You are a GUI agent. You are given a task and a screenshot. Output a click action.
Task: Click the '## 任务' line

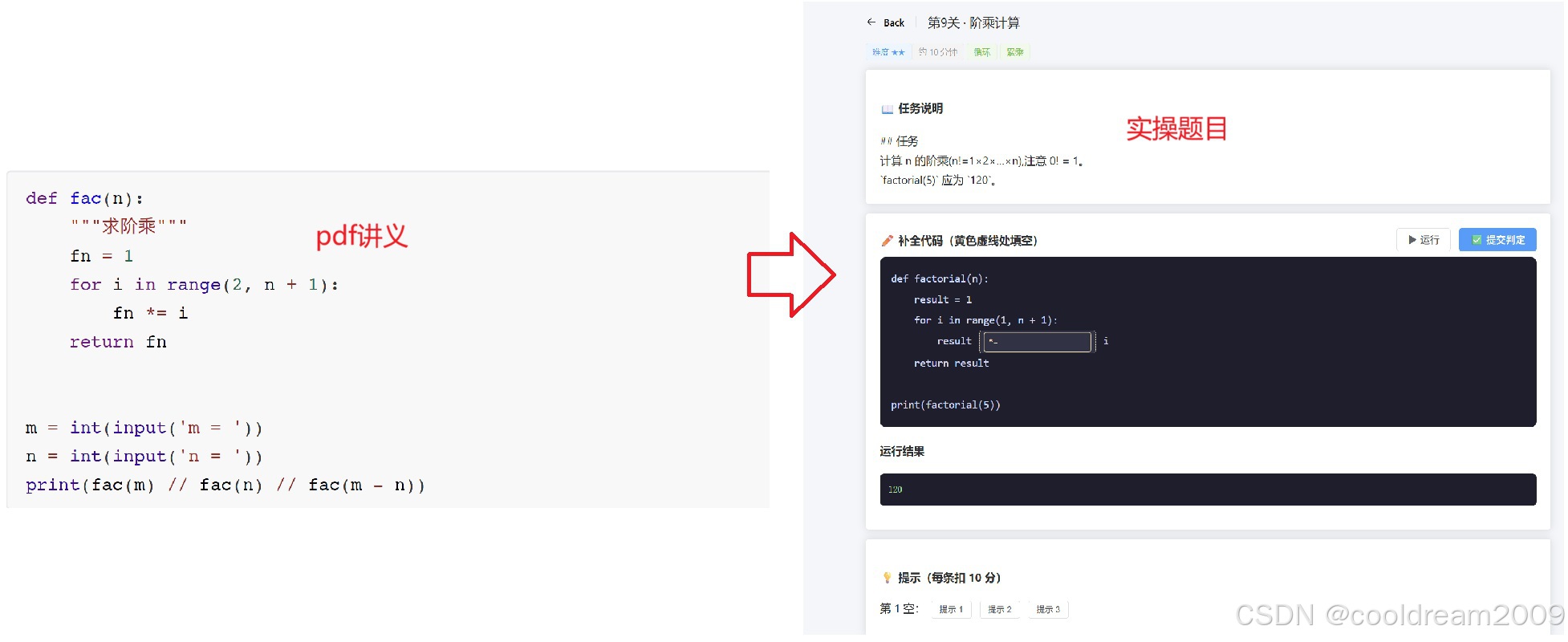point(899,141)
